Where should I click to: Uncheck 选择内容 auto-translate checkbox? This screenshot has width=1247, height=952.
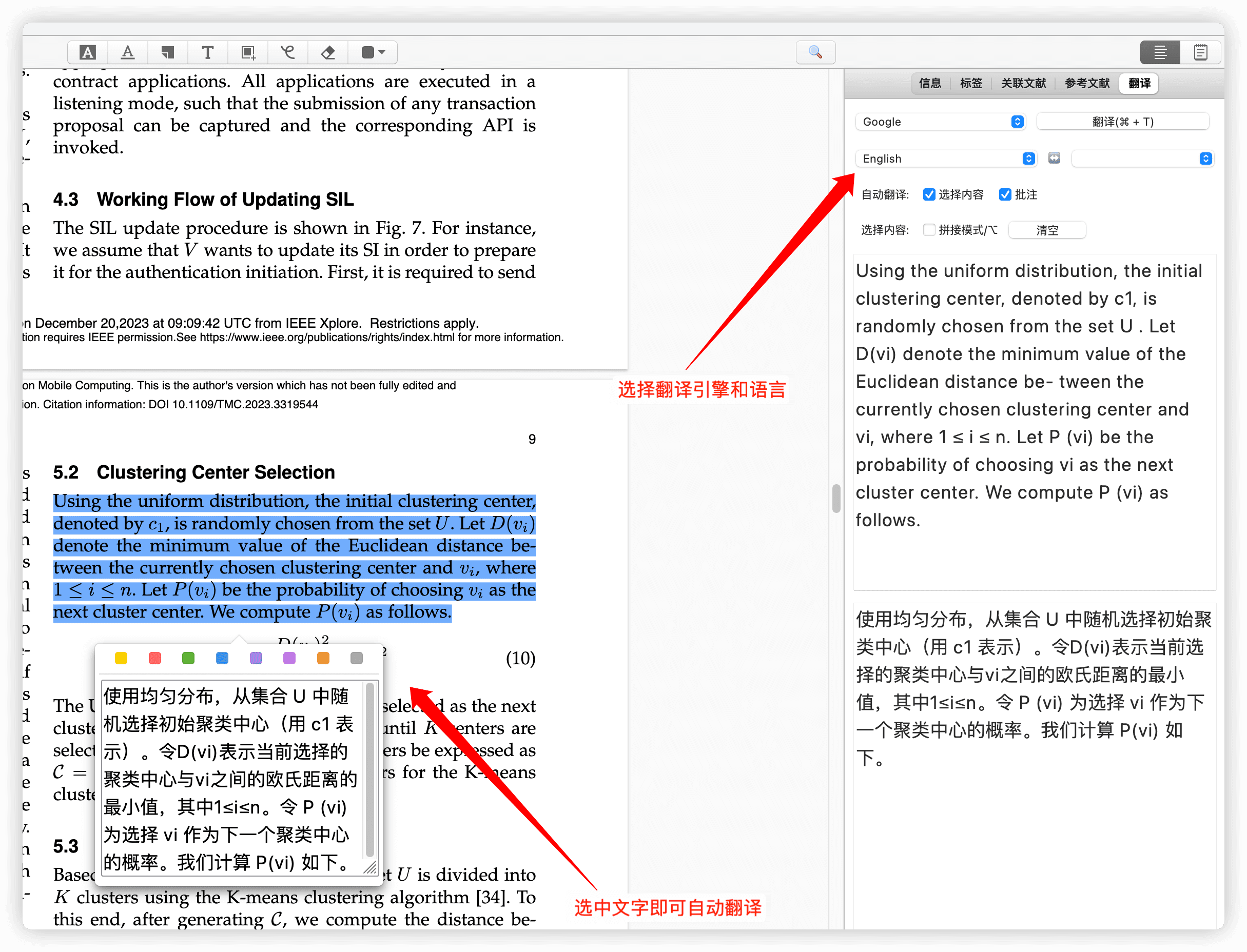click(928, 194)
